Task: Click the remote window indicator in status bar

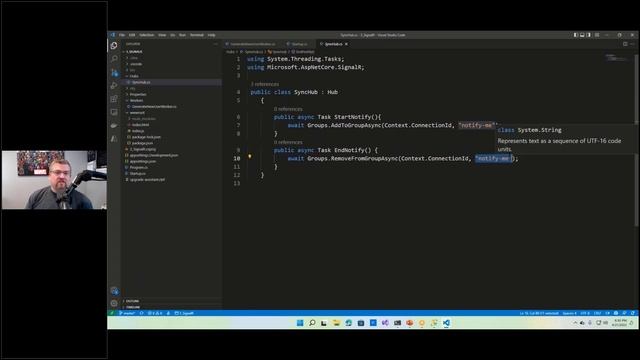Action: pyautogui.click(x=112, y=313)
